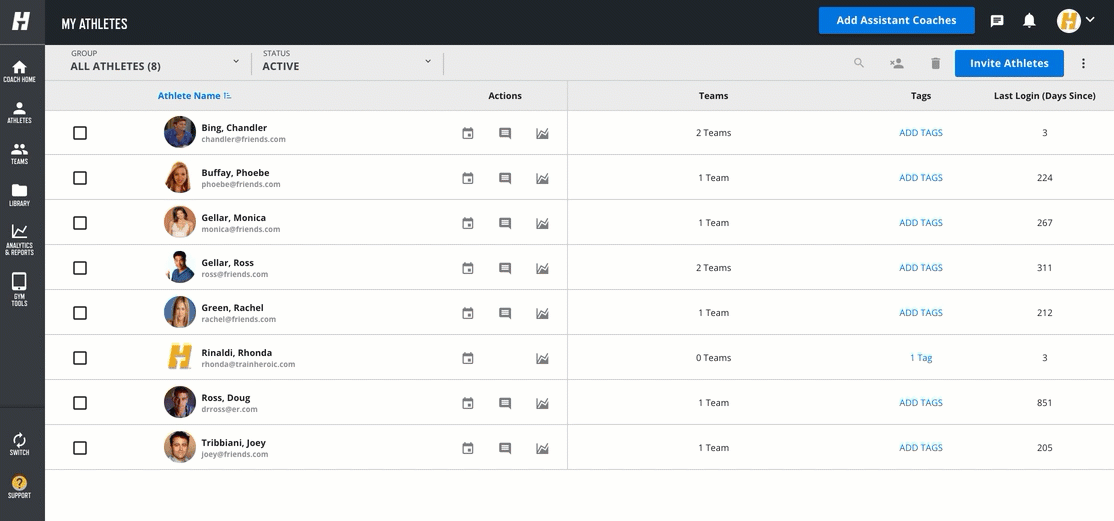Message Ross Gellar via chat icon
Screen dimensions: 1114x521
click(505, 268)
